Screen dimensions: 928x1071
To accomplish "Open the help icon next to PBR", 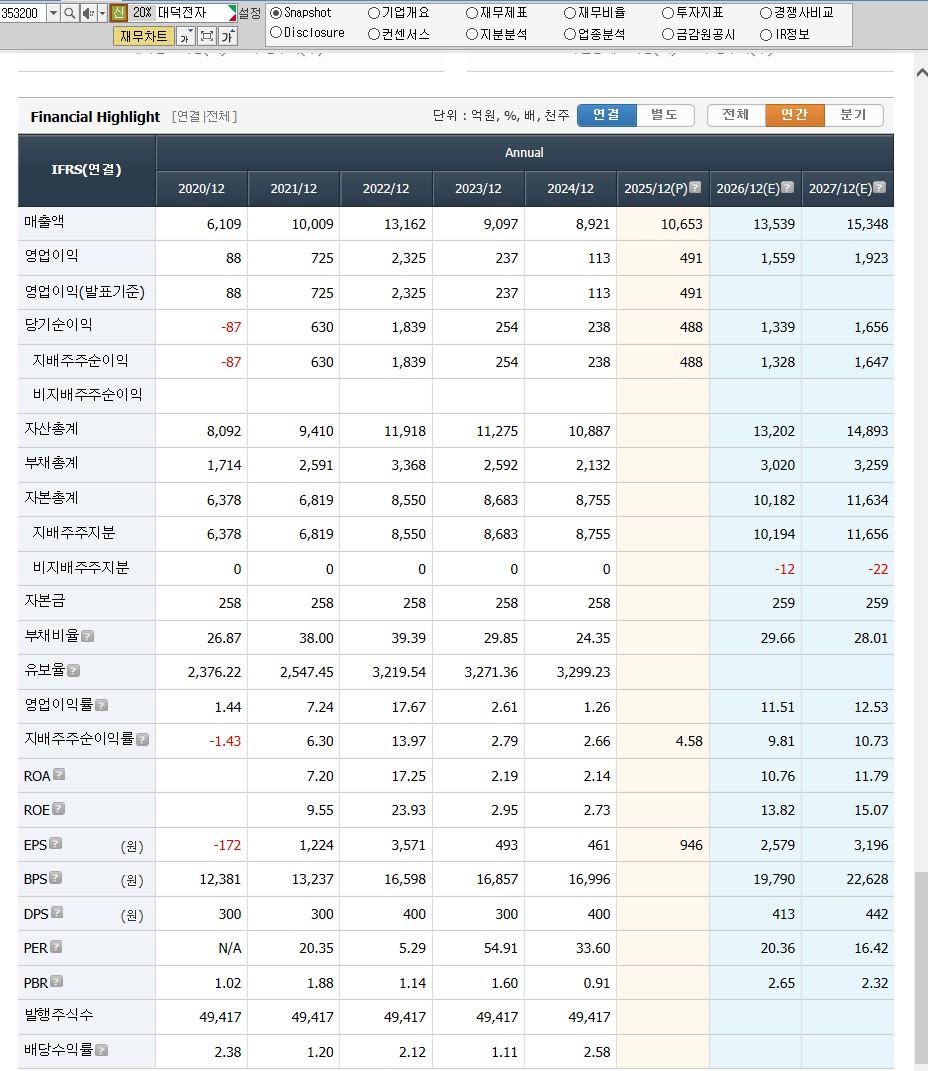I will coord(55,983).
